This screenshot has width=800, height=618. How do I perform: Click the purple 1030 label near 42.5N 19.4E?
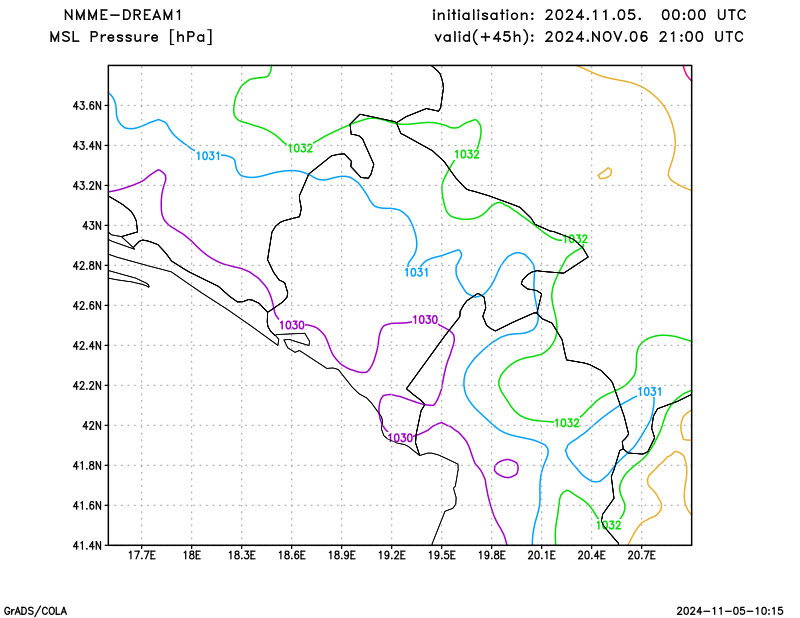pos(425,320)
